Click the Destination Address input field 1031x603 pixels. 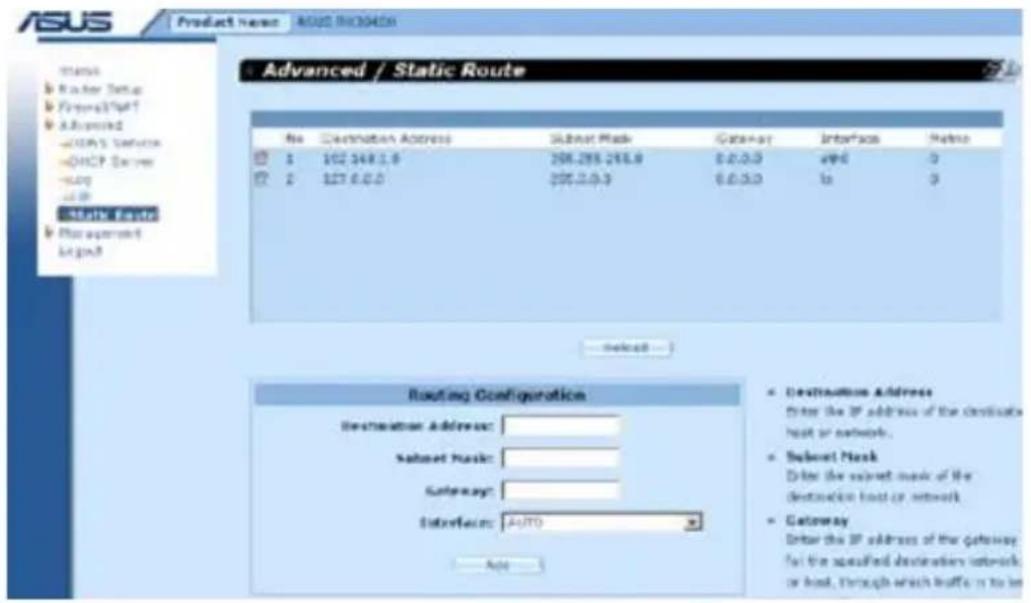pyautogui.click(x=561, y=426)
